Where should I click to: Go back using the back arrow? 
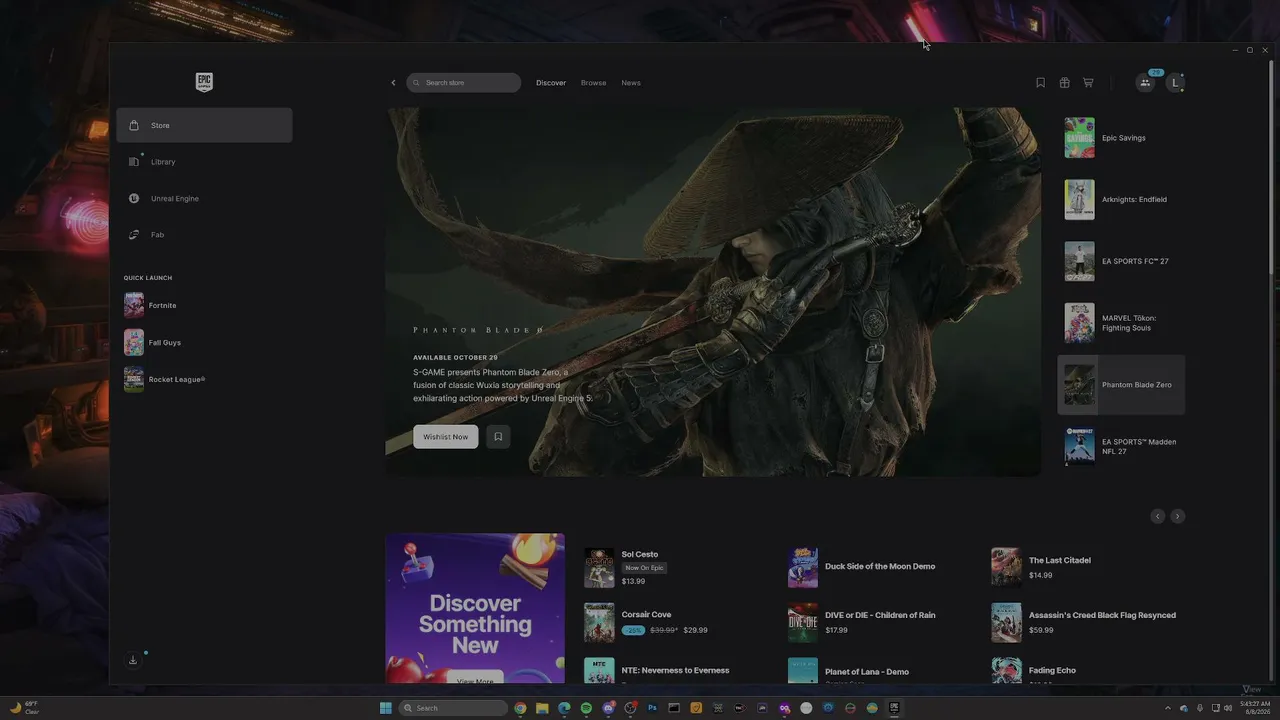pyautogui.click(x=393, y=83)
